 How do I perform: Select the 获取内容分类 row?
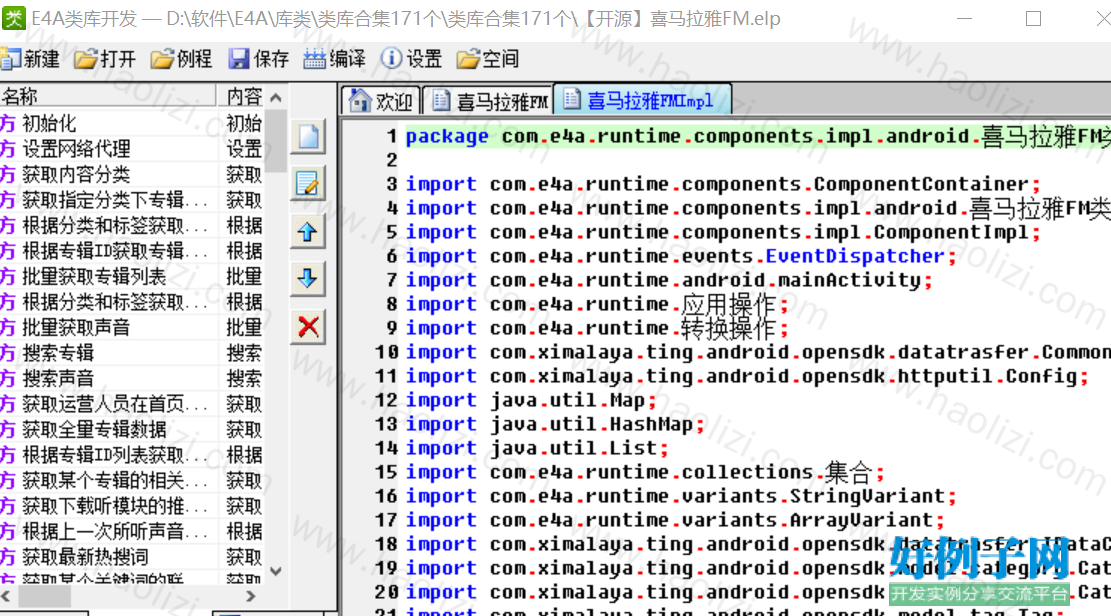click(x=132, y=174)
